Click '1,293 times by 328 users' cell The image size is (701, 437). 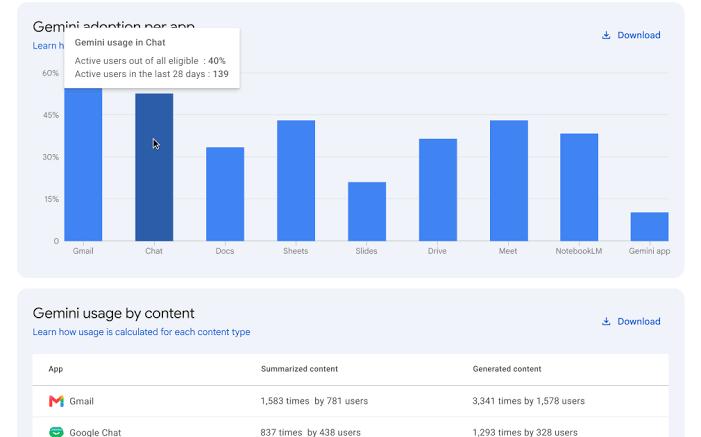[525, 432]
